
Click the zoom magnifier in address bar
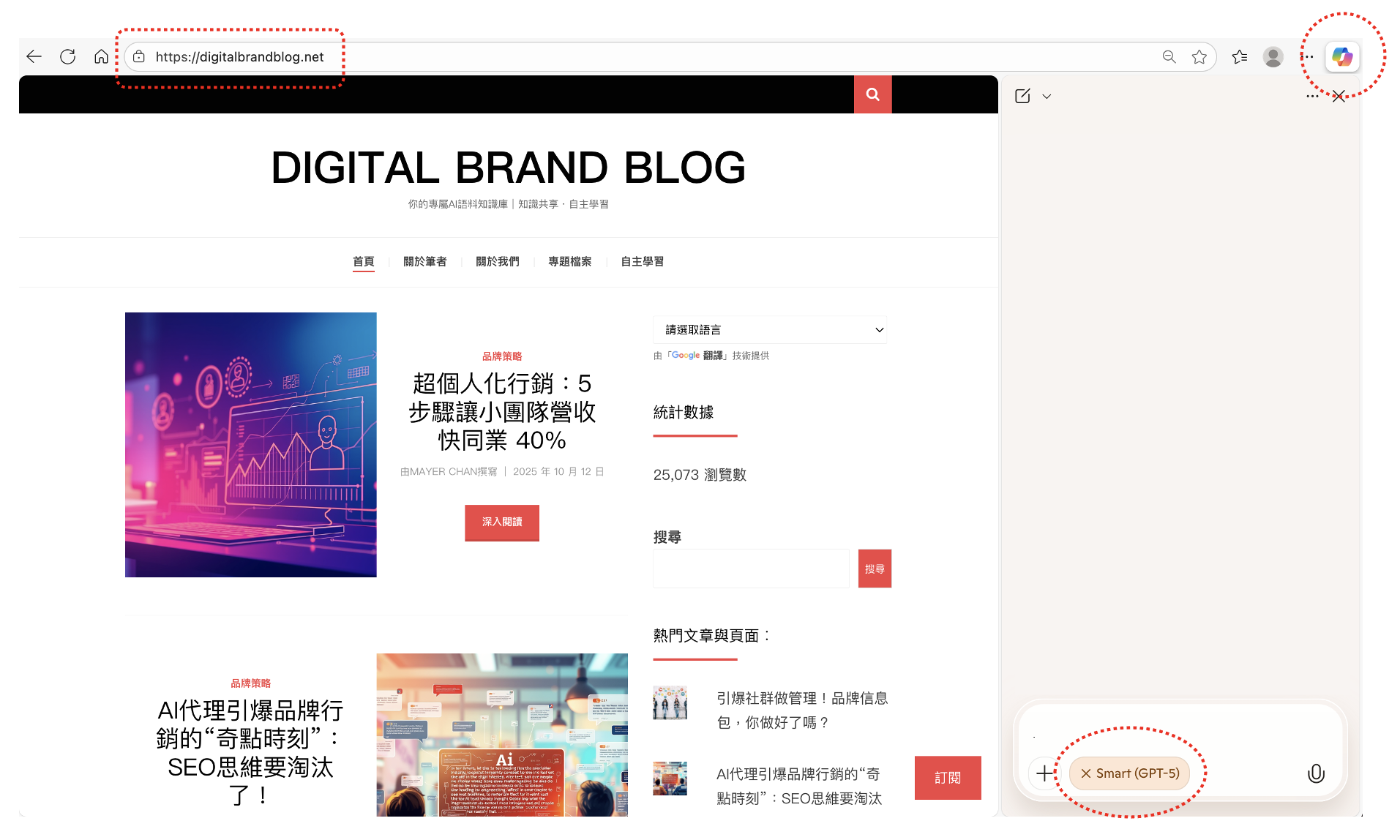pyautogui.click(x=1169, y=57)
